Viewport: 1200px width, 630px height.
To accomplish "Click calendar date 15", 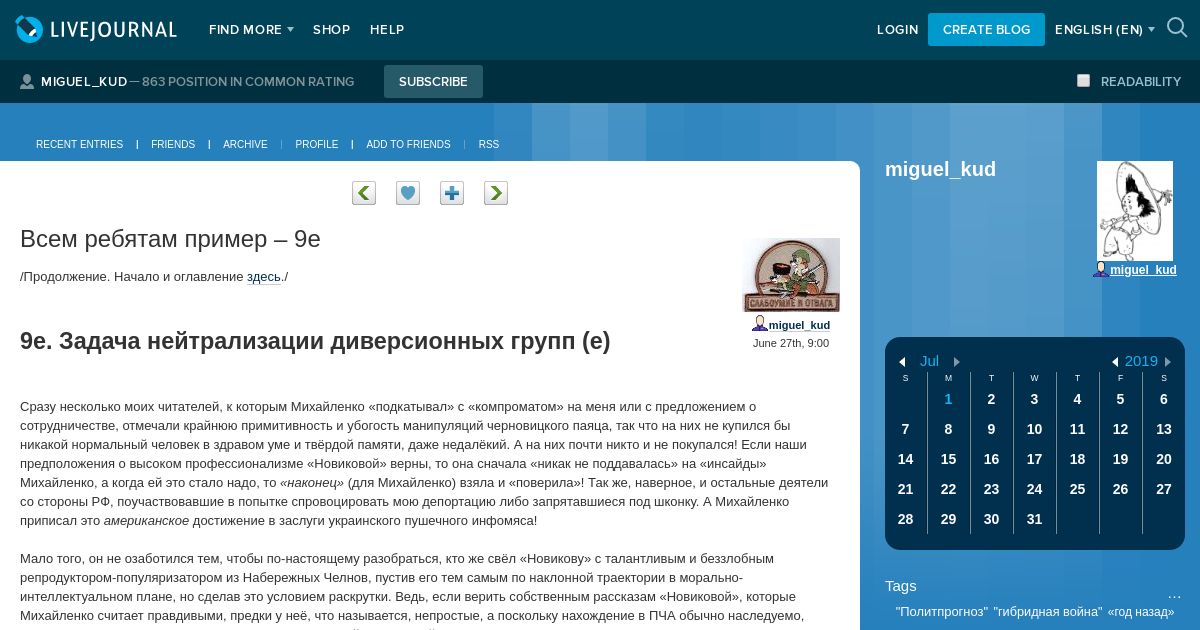I will [948, 459].
